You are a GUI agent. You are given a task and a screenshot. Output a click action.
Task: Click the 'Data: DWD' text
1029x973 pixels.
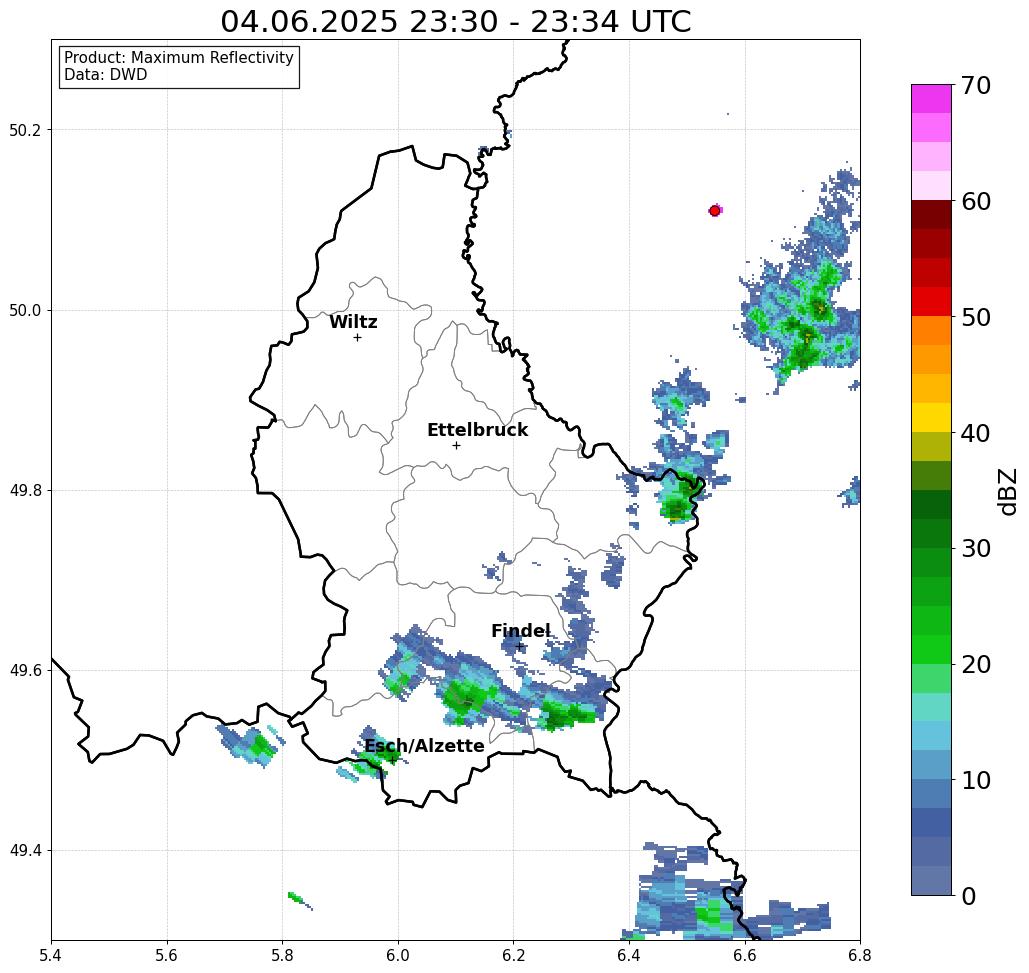coord(106,75)
